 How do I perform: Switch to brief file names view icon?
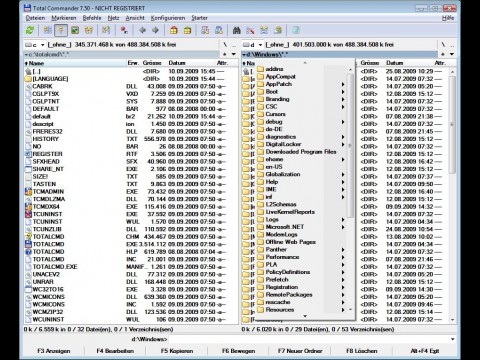coord(48,30)
